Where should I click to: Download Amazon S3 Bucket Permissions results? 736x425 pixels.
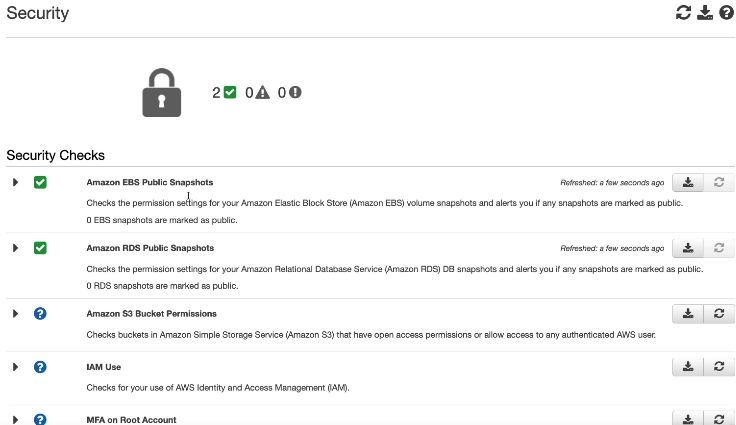click(688, 314)
